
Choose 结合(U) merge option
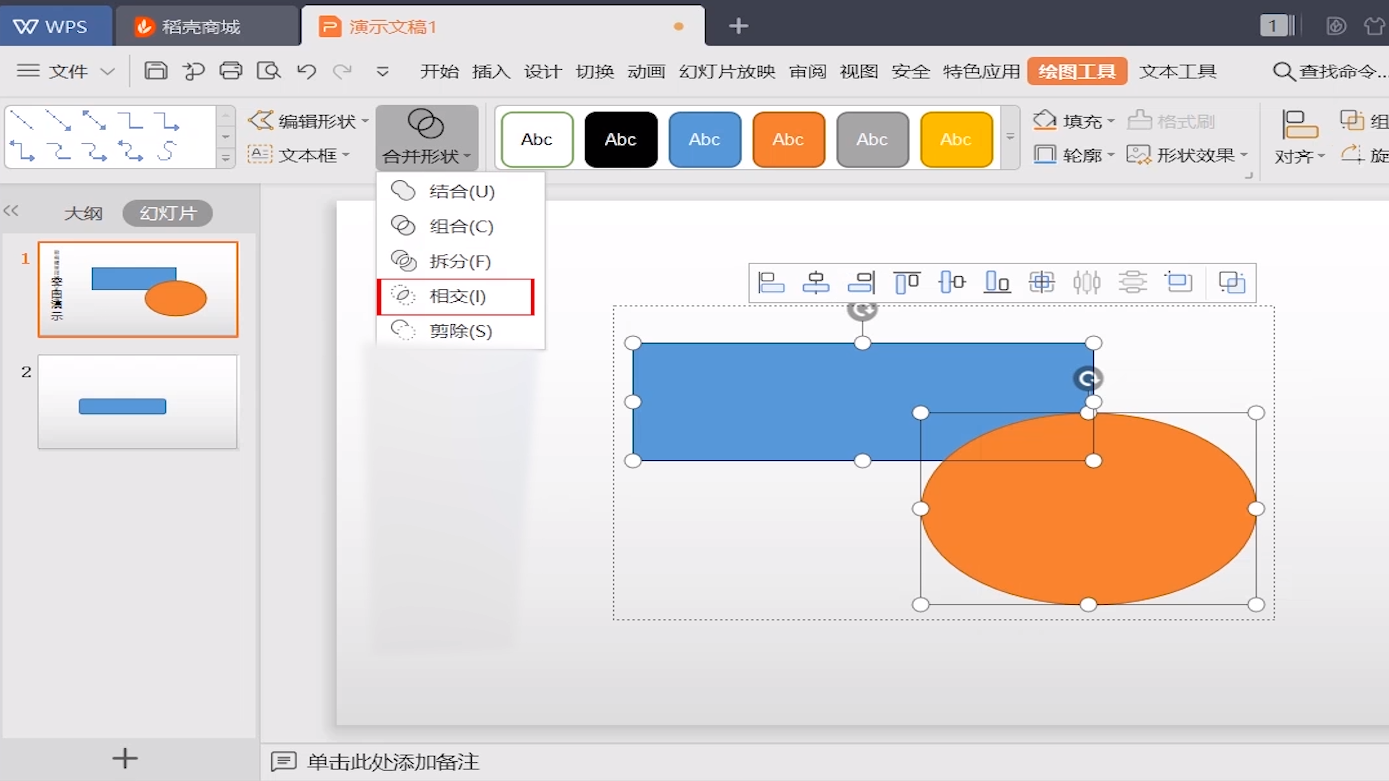tap(461, 191)
